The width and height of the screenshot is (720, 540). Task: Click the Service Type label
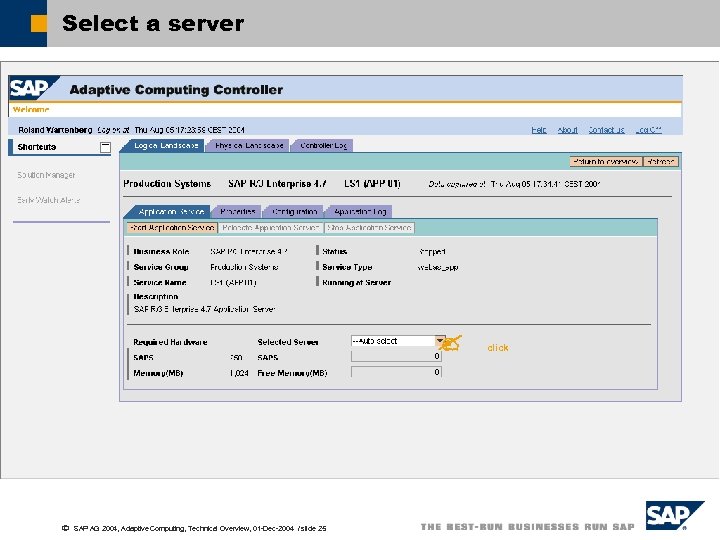pyautogui.click(x=347, y=267)
